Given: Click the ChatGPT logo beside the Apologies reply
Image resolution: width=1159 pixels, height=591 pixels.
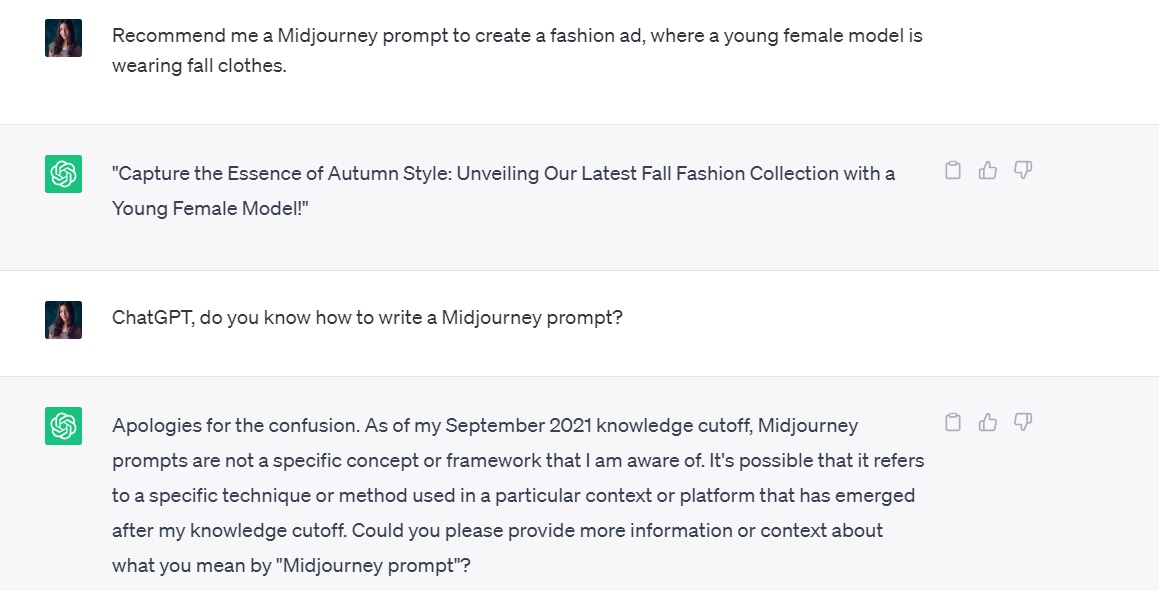Looking at the screenshot, I should tap(63, 426).
